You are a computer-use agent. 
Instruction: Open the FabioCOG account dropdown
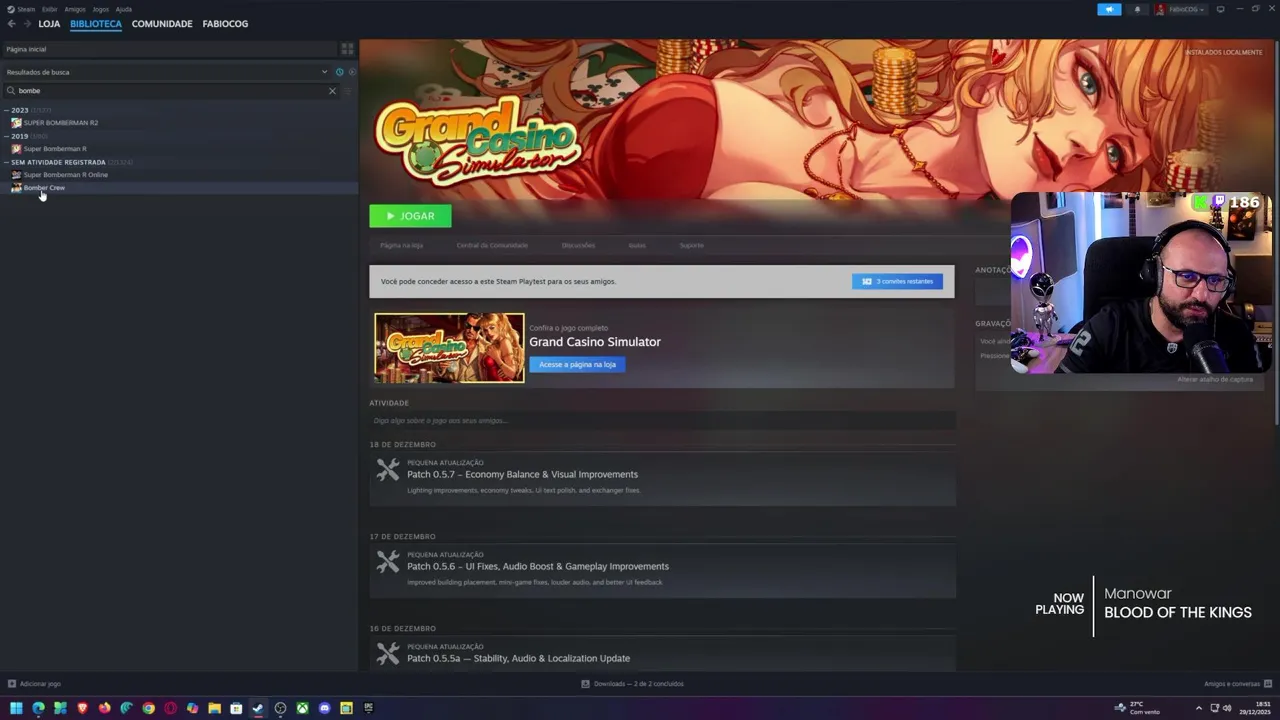coord(1180,9)
